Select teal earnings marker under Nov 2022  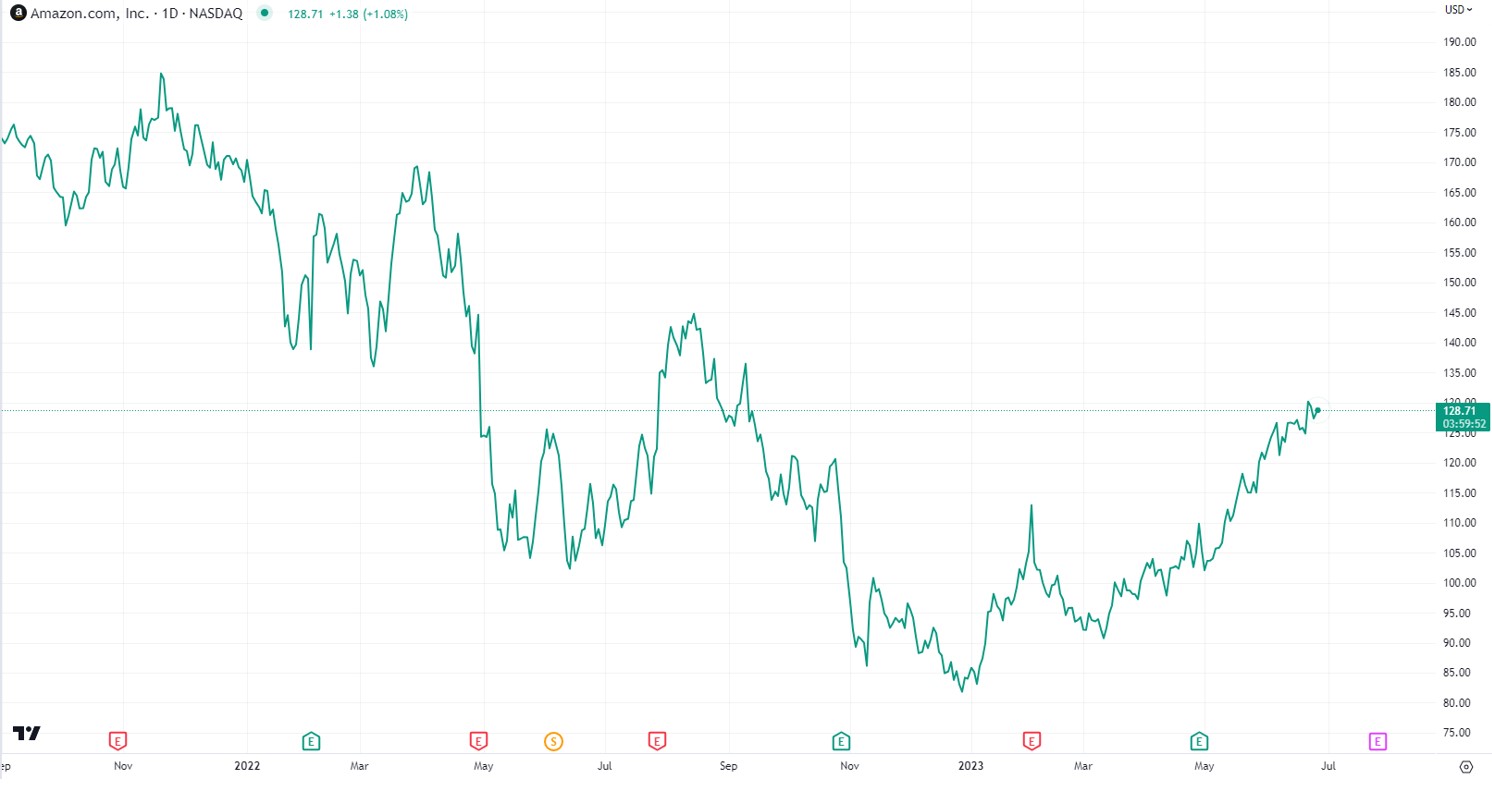pos(841,741)
